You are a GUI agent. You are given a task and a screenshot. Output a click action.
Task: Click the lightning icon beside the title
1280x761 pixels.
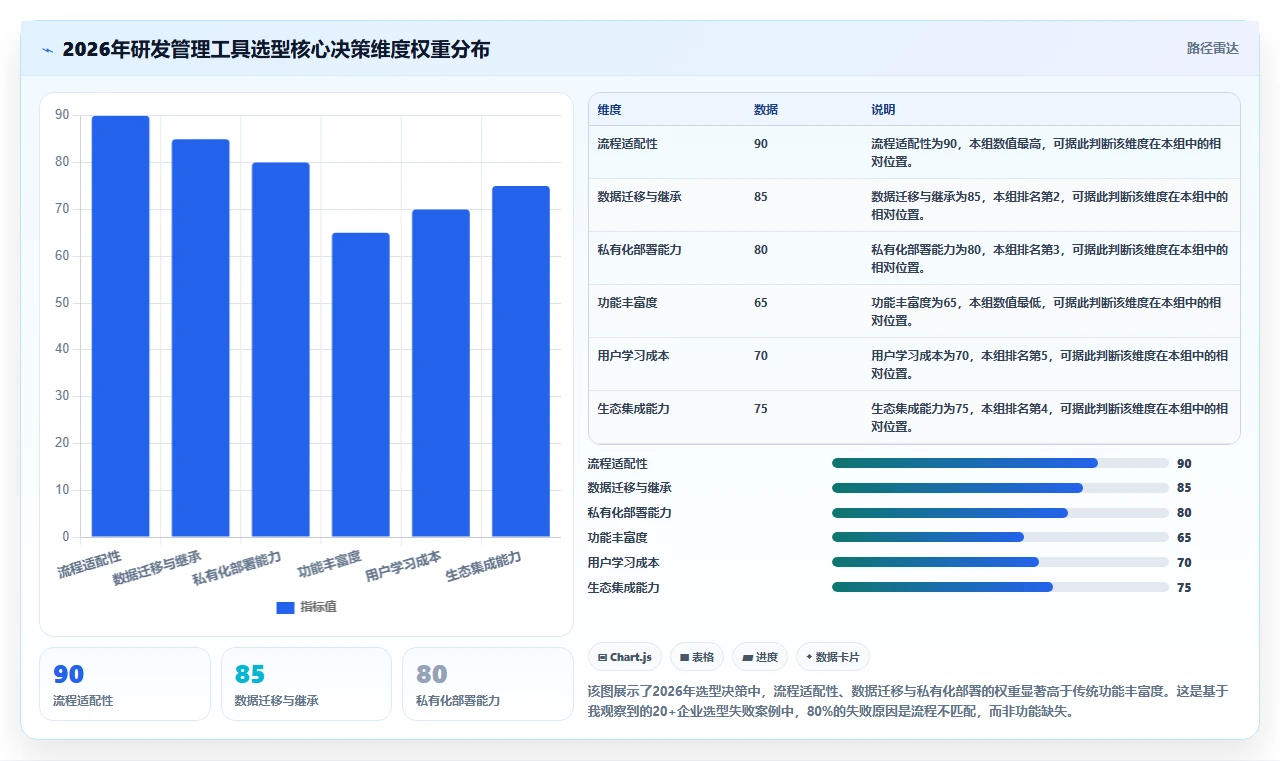(x=47, y=50)
